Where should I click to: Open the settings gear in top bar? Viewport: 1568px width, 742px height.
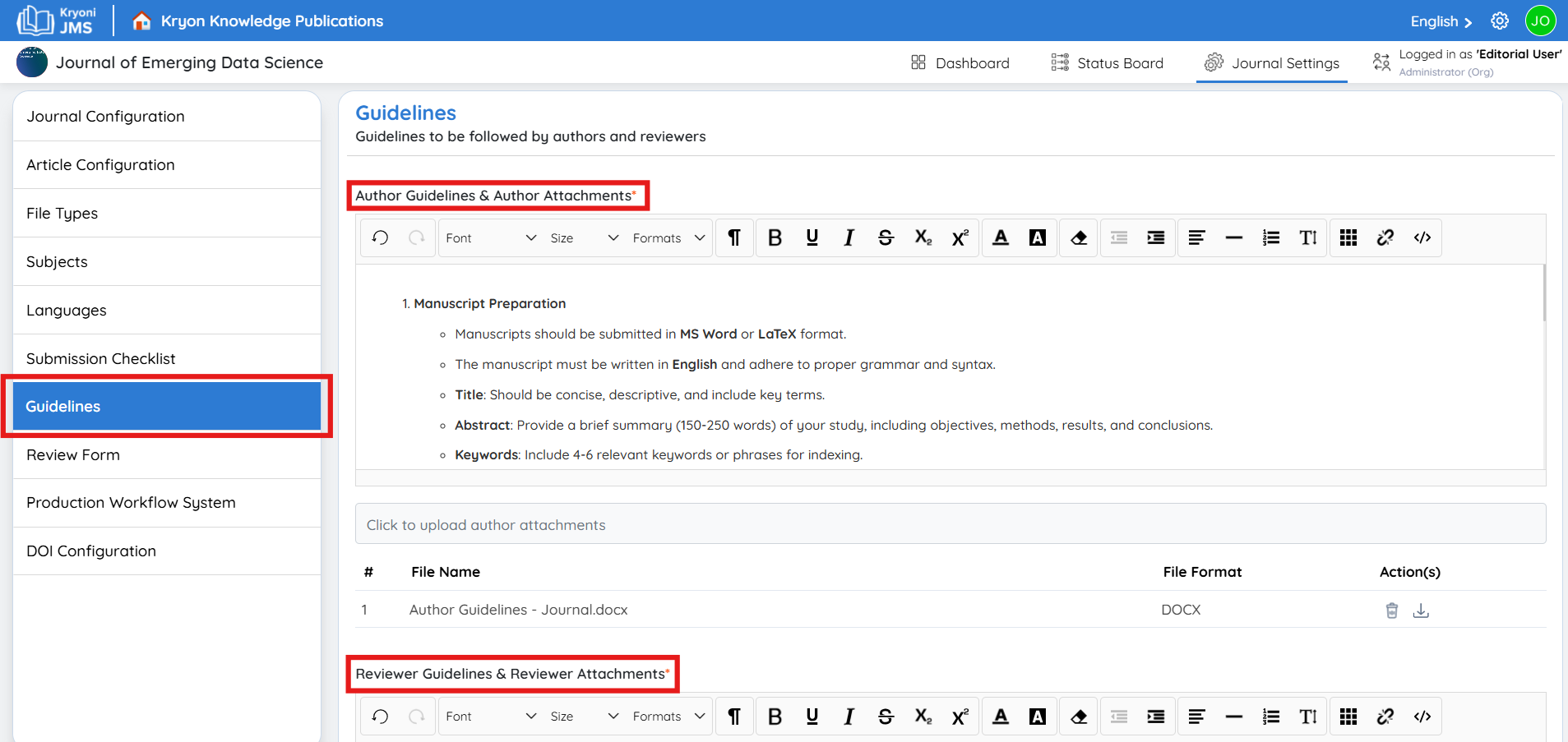(1500, 21)
